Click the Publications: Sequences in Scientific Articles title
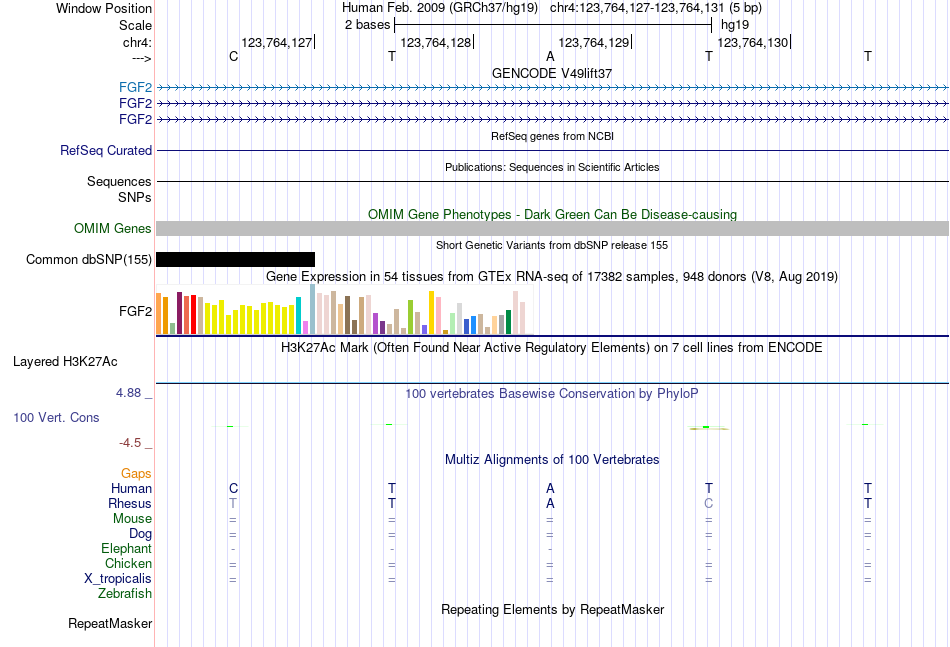Image resolution: width=950 pixels, height=647 pixels. pyautogui.click(x=552, y=167)
